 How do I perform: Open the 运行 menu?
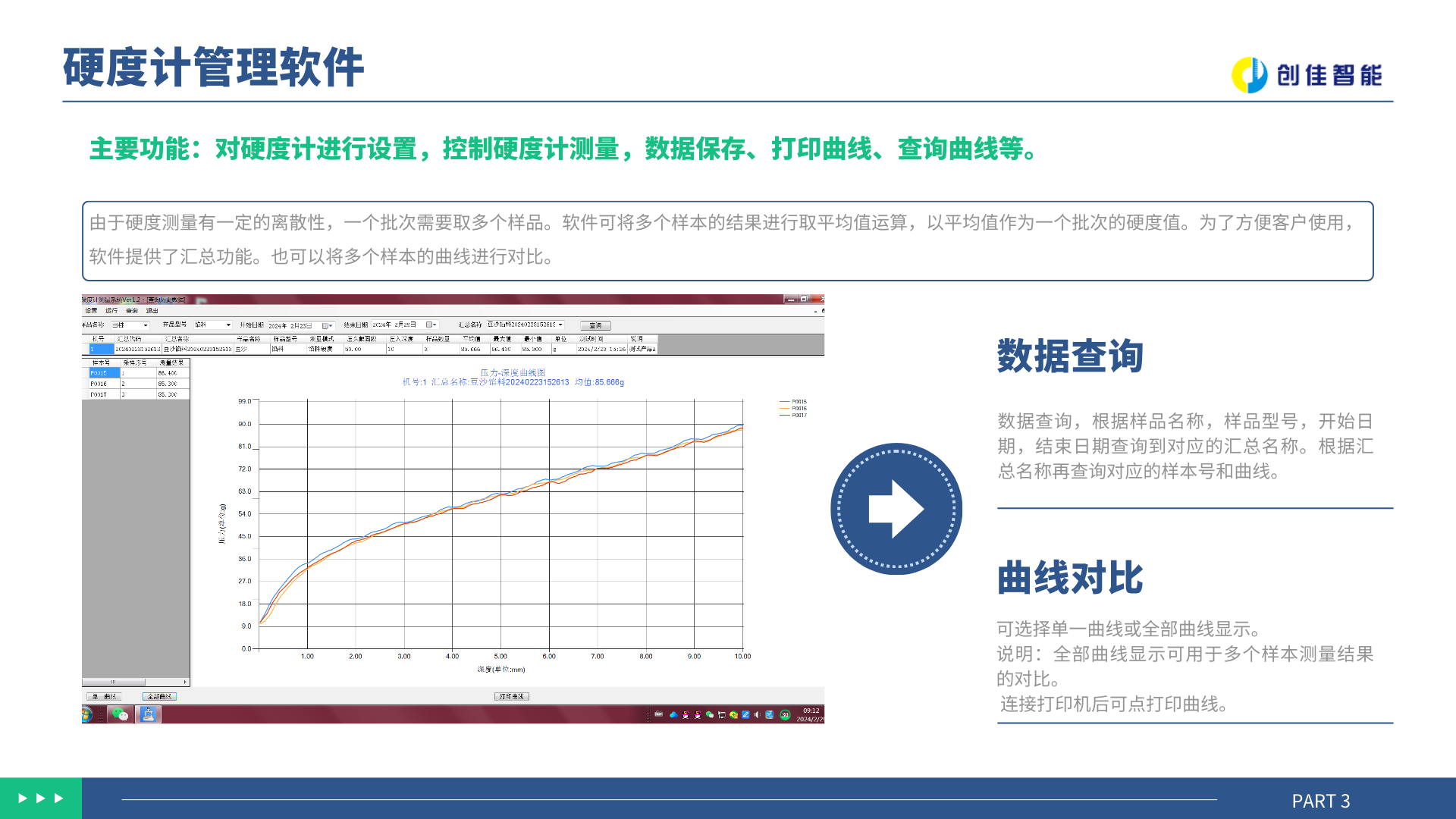point(111,311)
